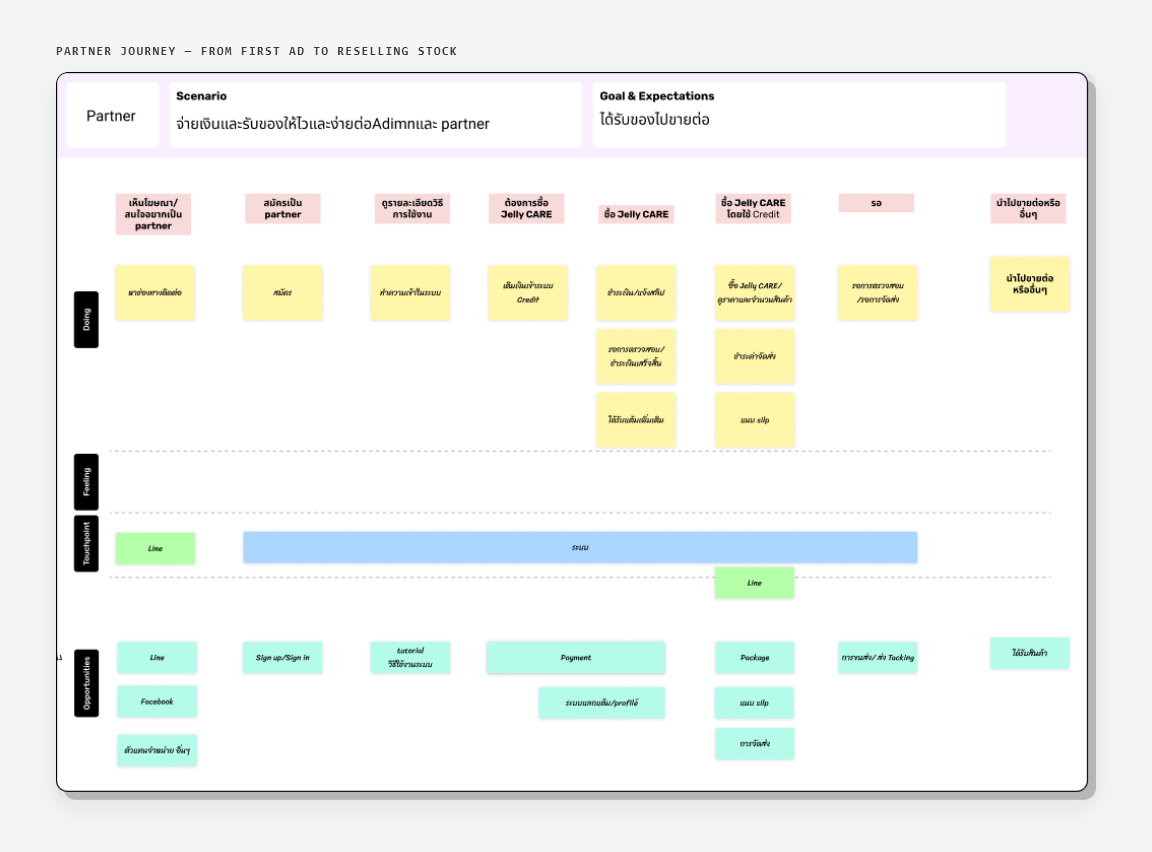Click the pink 'ต้องการซื้อ Jelly CARE' stage header
Image resolution: width=1152 pixels, height=852 pixels.
coord(526,209)
